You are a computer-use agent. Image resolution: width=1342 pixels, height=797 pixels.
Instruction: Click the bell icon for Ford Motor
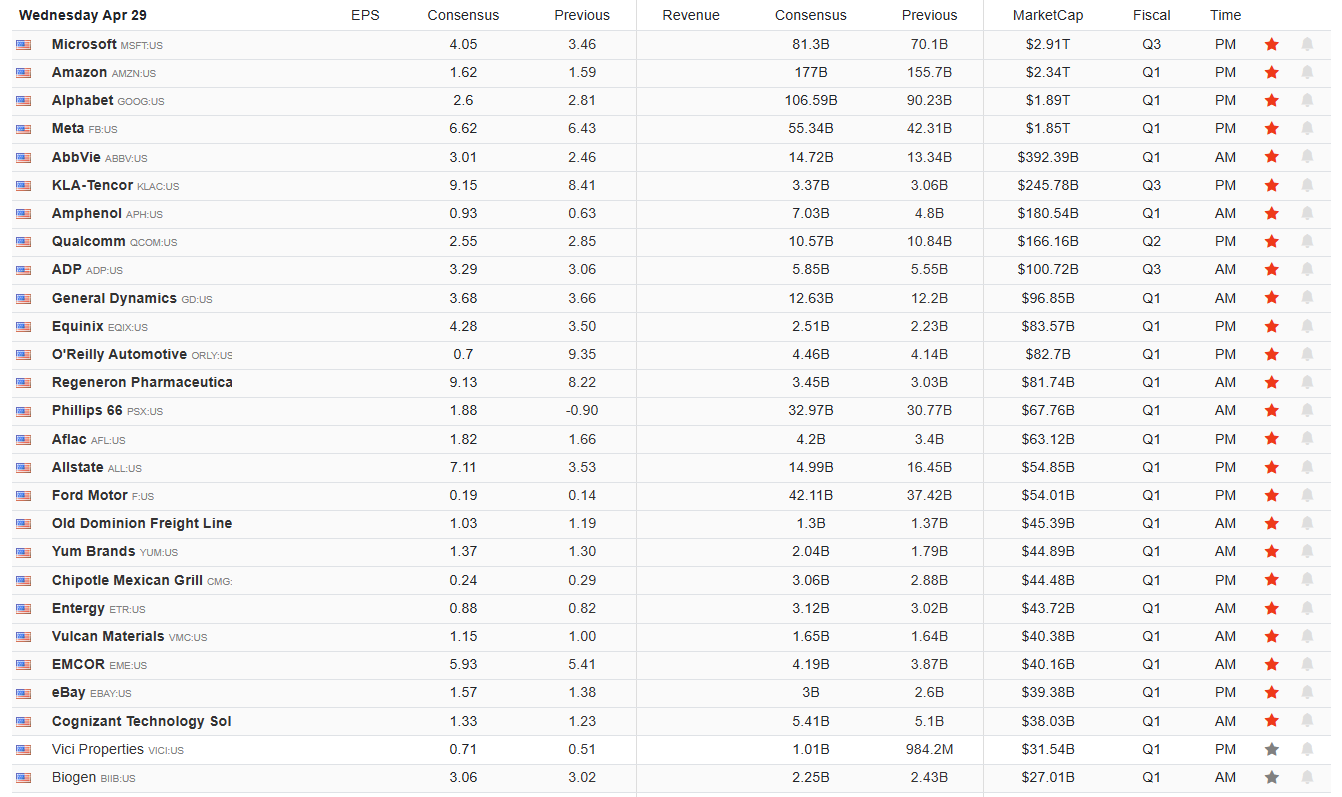pyautogui.click(x=1307, y=495)
